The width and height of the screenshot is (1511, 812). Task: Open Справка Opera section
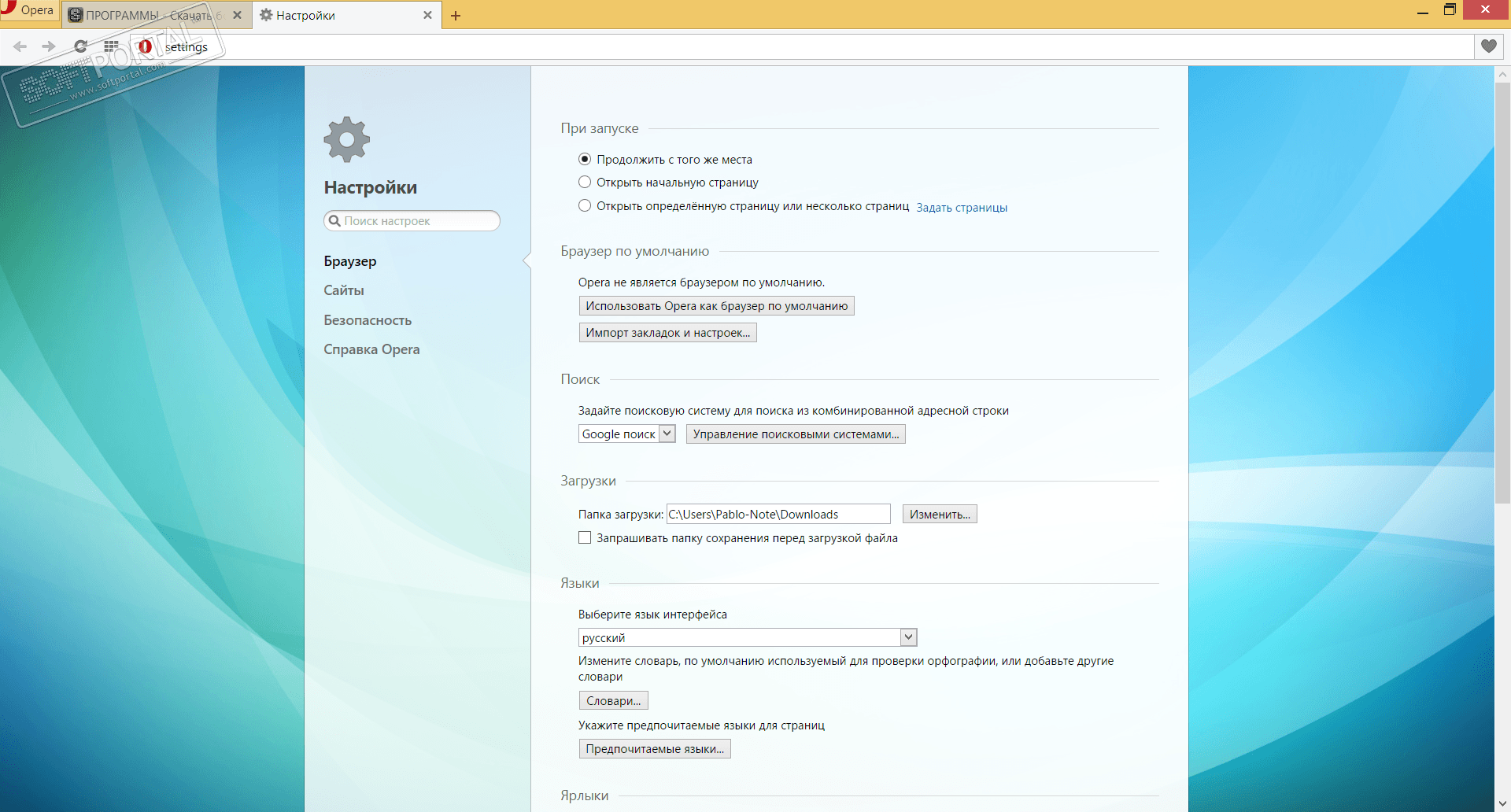point(371,349)
